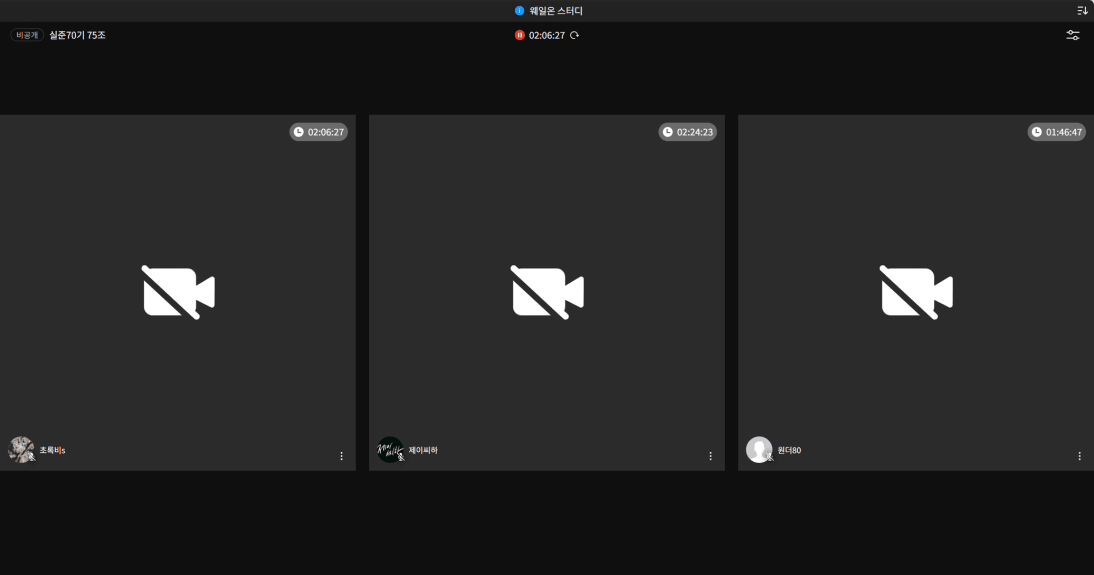Open more options menu for 제이씨하

click(x=710, y=456)
